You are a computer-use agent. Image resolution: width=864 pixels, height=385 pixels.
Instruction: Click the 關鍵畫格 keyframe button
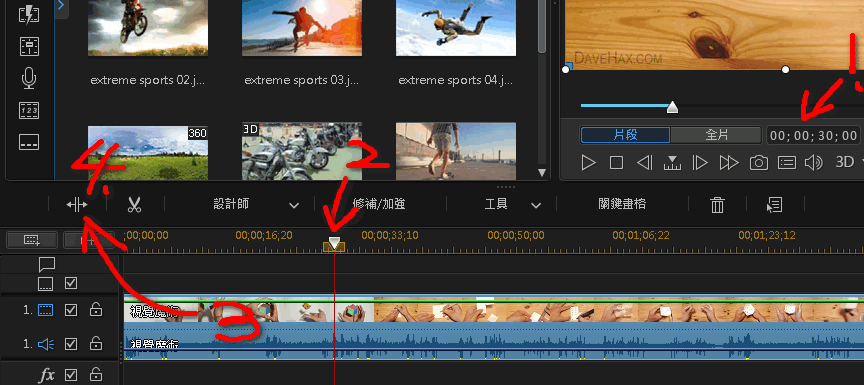pos(622,204)
